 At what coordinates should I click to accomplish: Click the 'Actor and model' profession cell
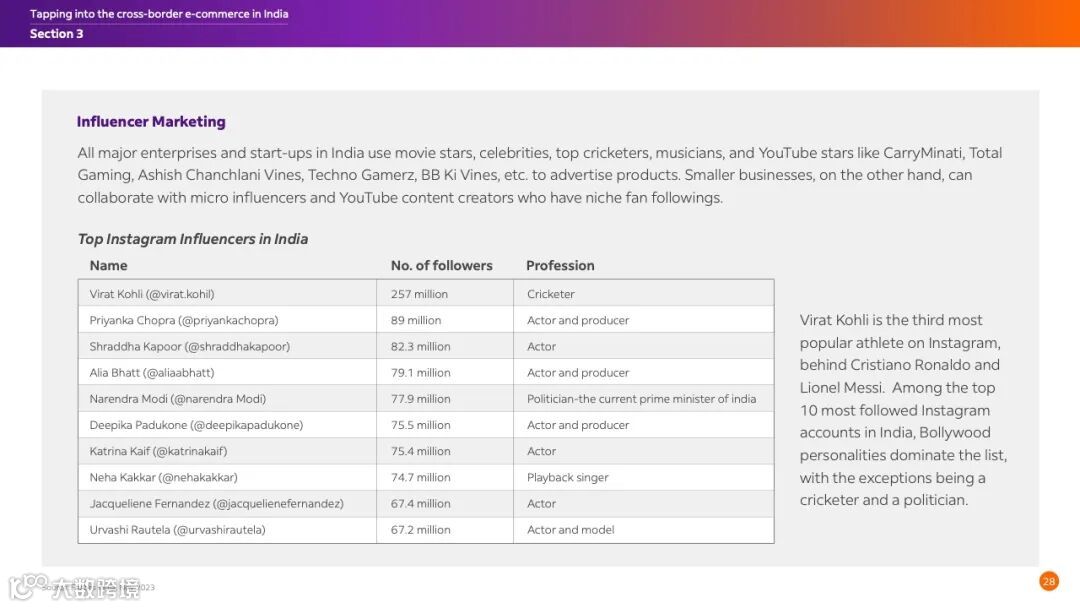tap(570, 530)
